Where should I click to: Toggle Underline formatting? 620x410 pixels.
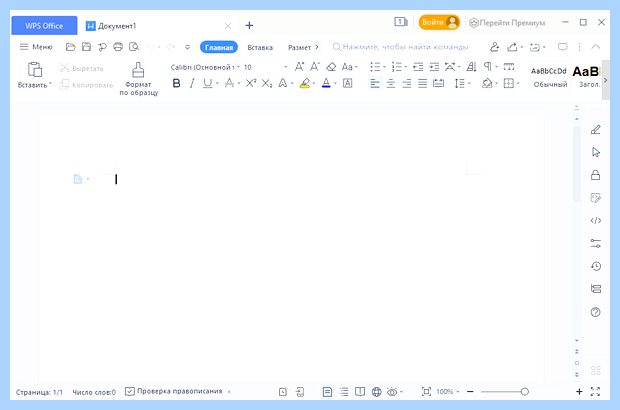tap(207, 83)
